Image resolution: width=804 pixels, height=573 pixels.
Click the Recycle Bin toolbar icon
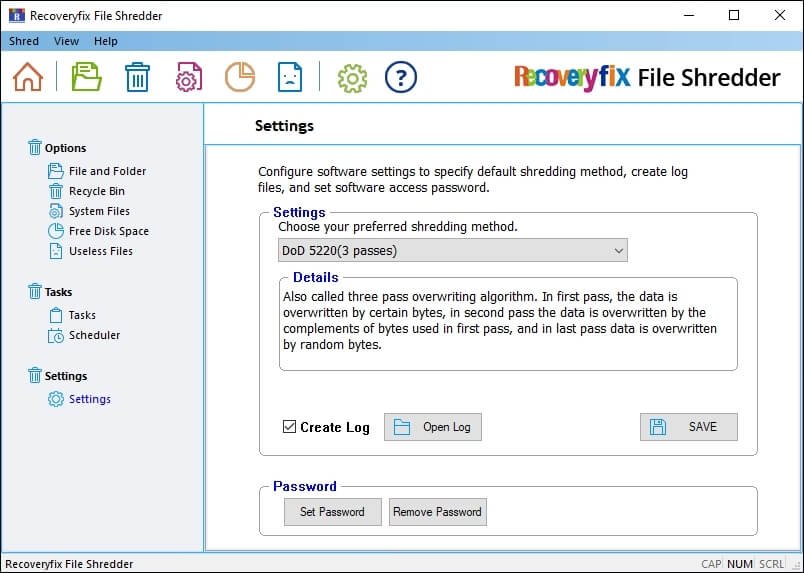pyautogui.click(x=137, y=77)
